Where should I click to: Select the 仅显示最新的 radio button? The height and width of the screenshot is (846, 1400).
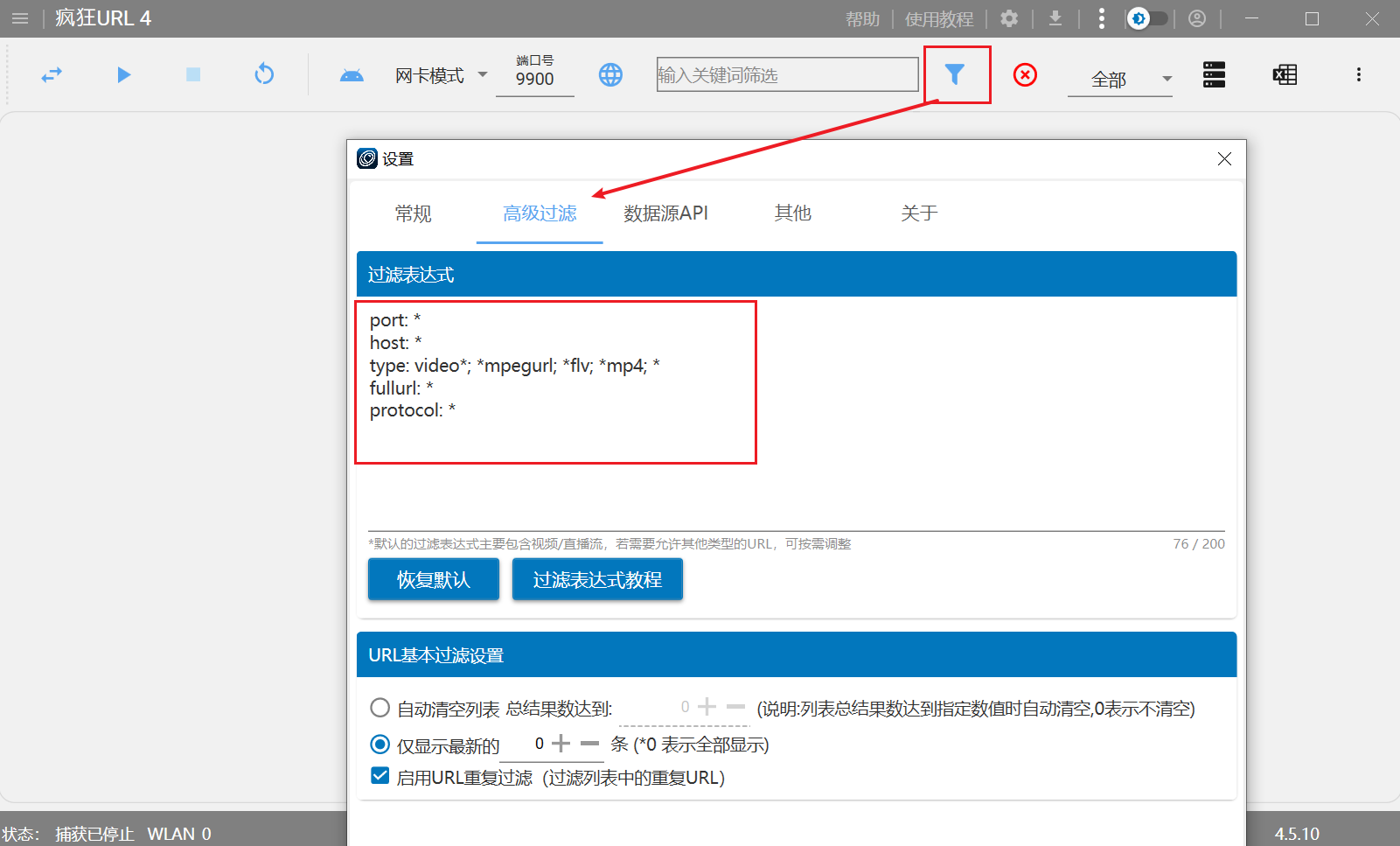click(380, 744)
